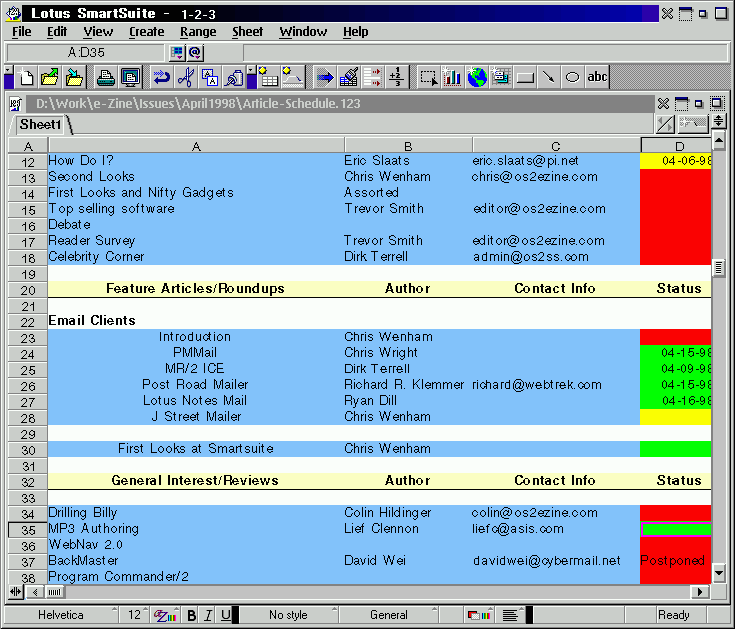Open the Window menu
Screen dimensions: 735x629
click(x=303, y=32)
